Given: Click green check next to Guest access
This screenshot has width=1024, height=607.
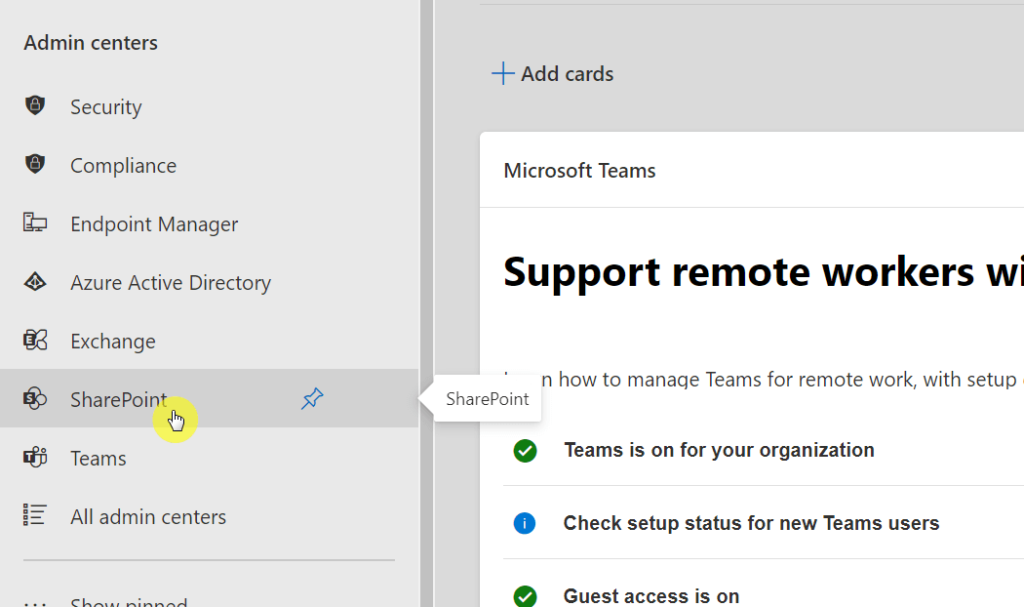Looking at the screenshot, I should coord(525,596).
